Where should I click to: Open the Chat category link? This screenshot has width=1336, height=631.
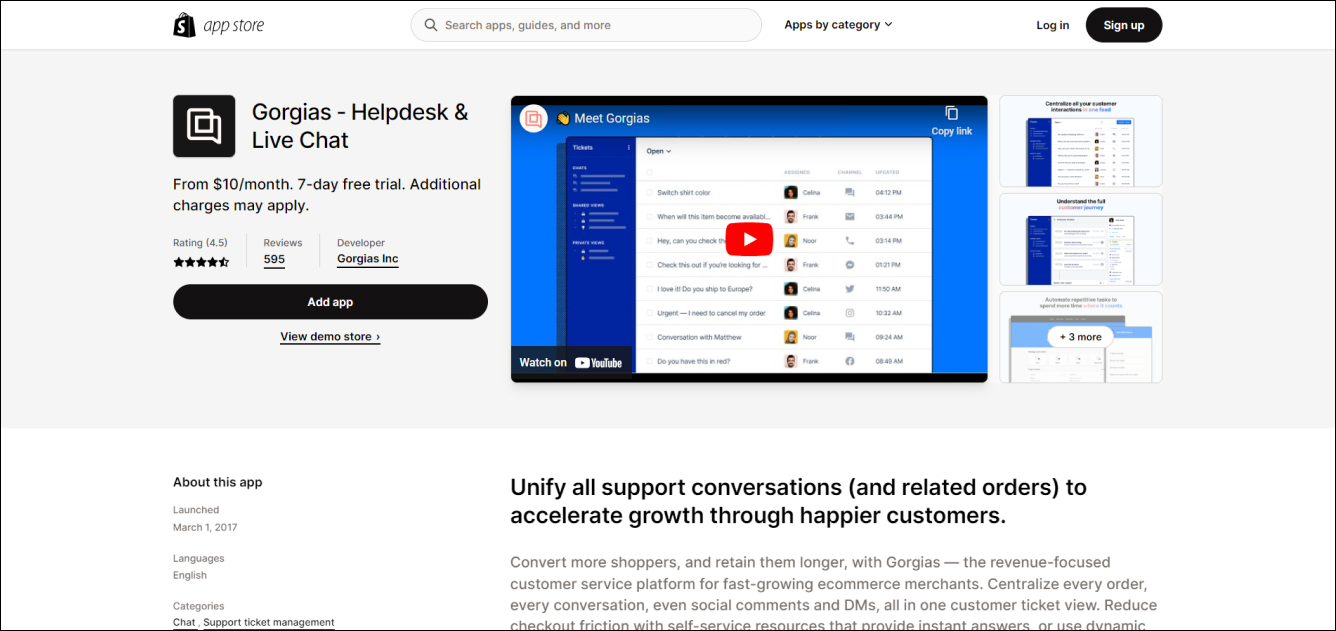[x=184, y=622]
